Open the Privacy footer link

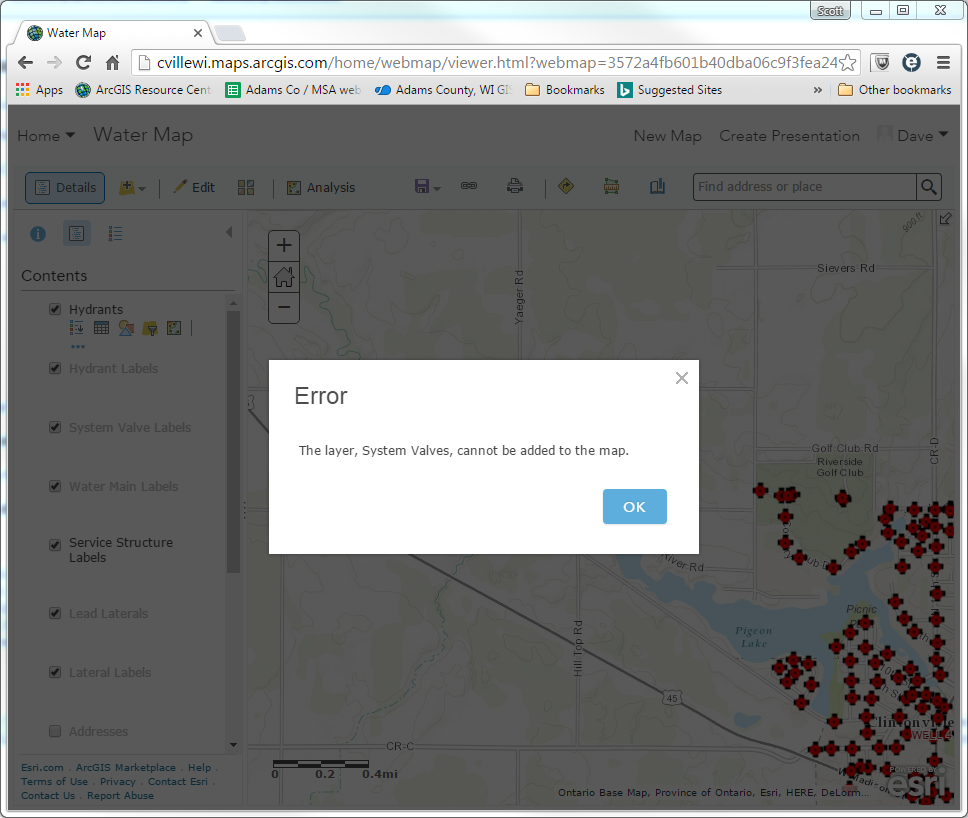point(117,782)
